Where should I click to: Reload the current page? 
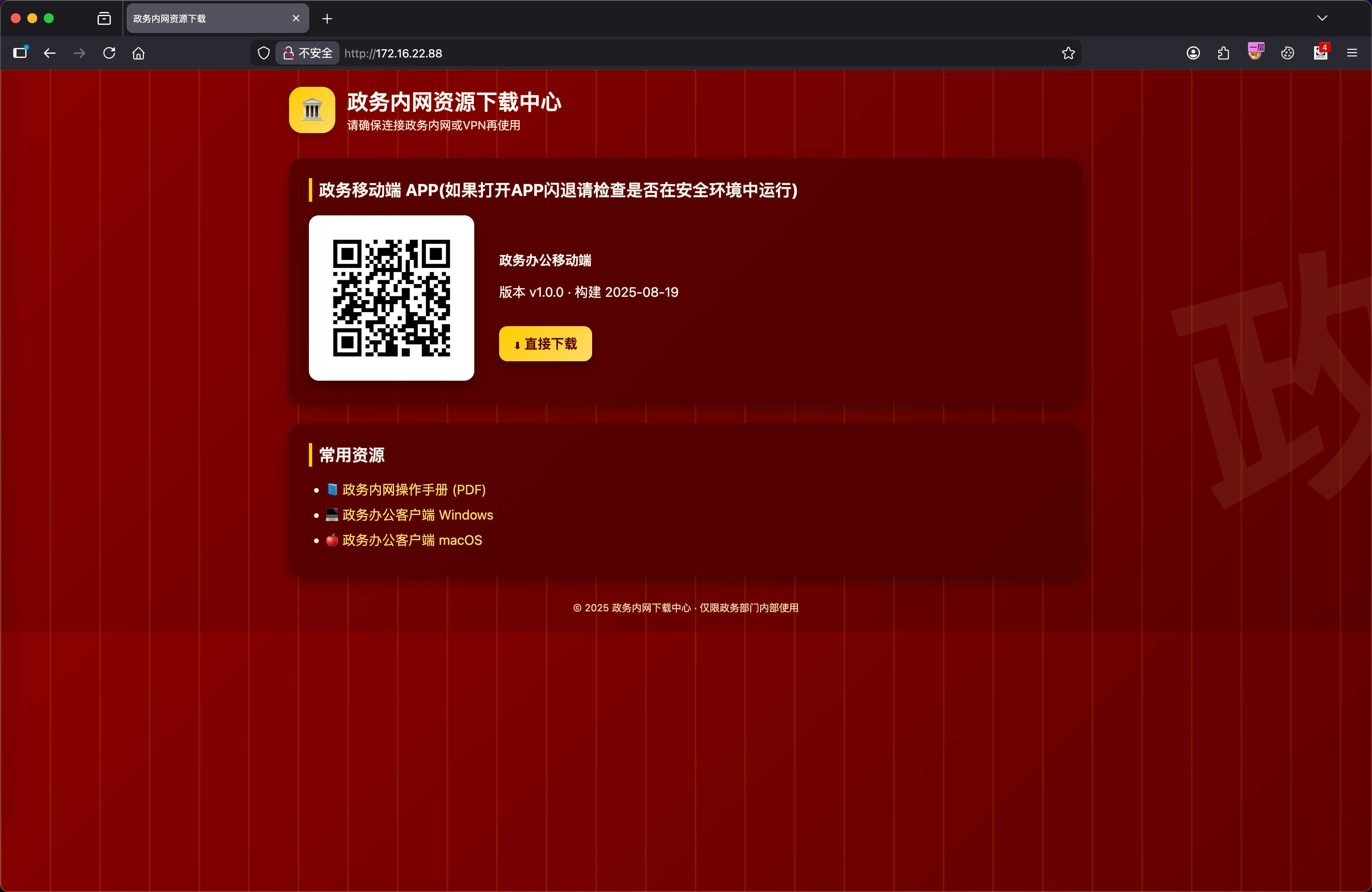click(x=109, y=53)
